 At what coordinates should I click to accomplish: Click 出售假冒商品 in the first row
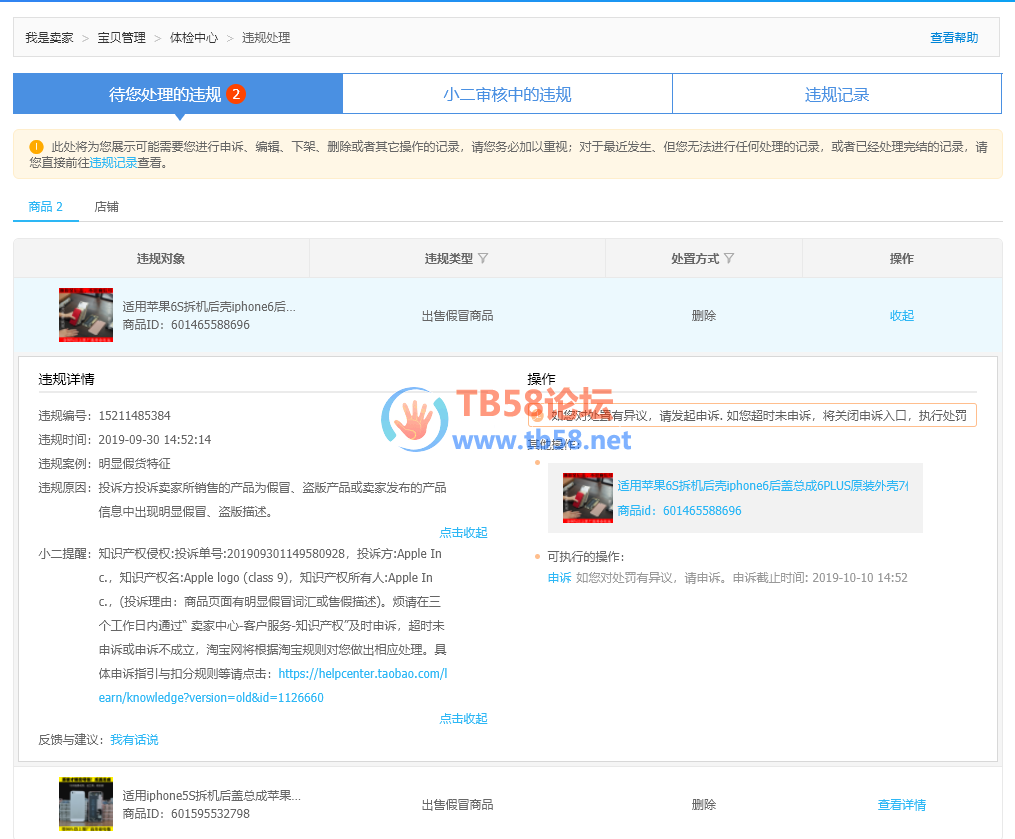pos(457,316)
